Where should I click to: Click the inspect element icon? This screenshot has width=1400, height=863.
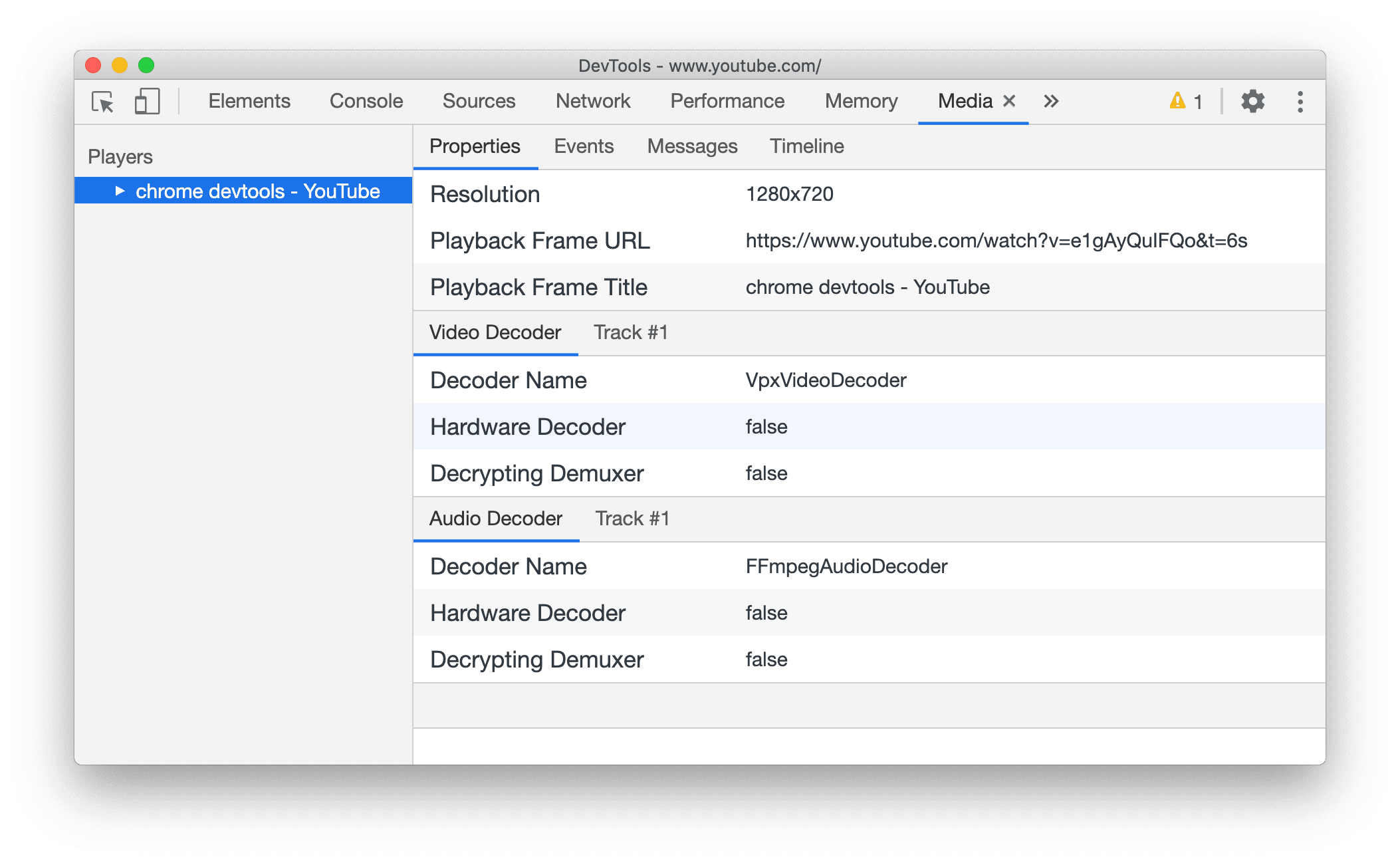click(x=103, y=100)
